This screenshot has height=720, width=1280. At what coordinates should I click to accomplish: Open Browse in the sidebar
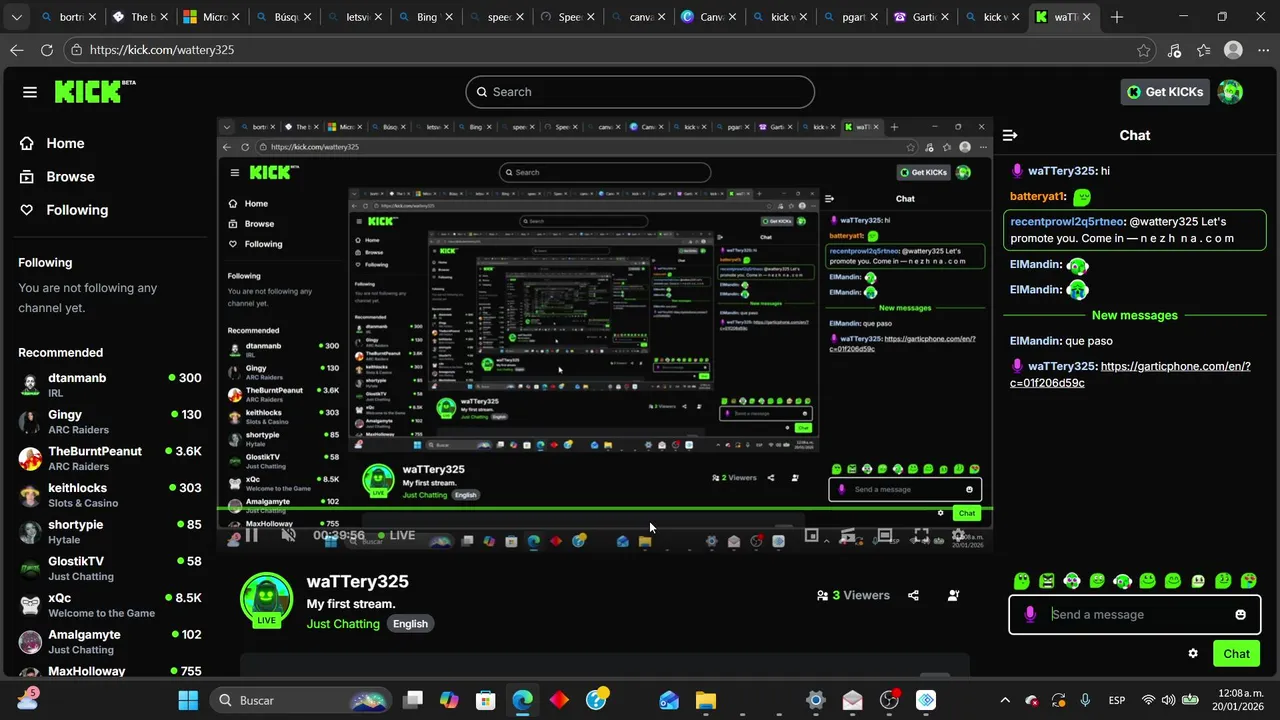point(57,176)
